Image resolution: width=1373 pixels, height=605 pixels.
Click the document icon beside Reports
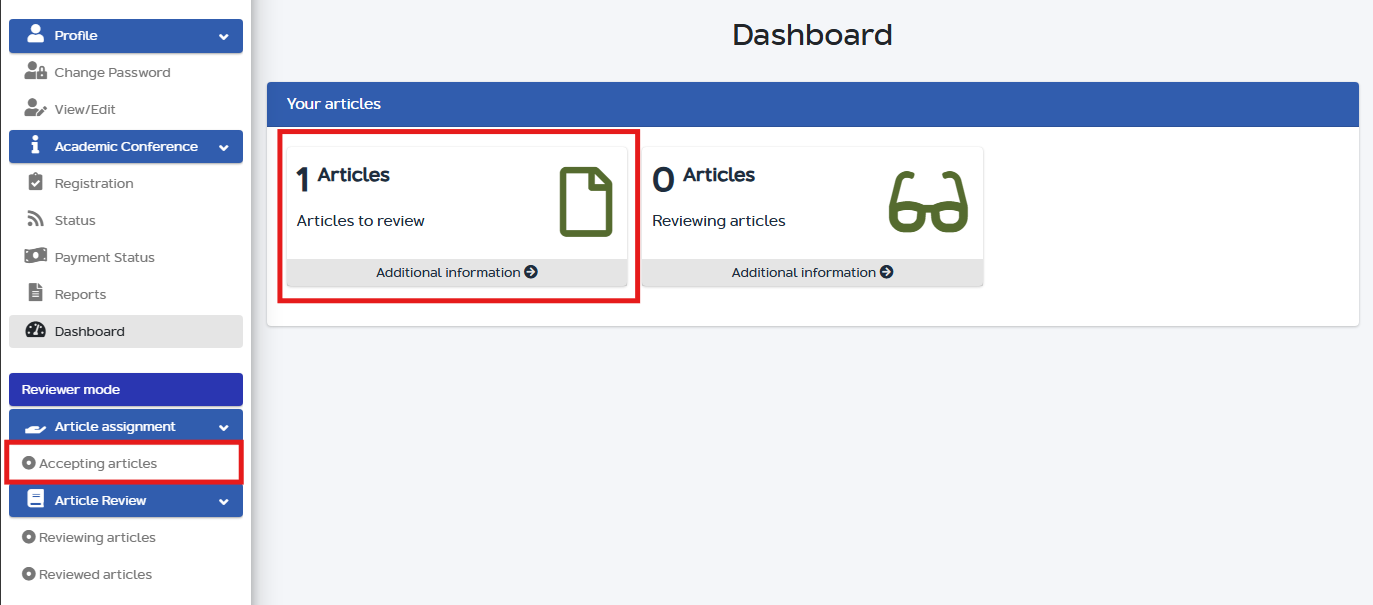click(36, 294)
